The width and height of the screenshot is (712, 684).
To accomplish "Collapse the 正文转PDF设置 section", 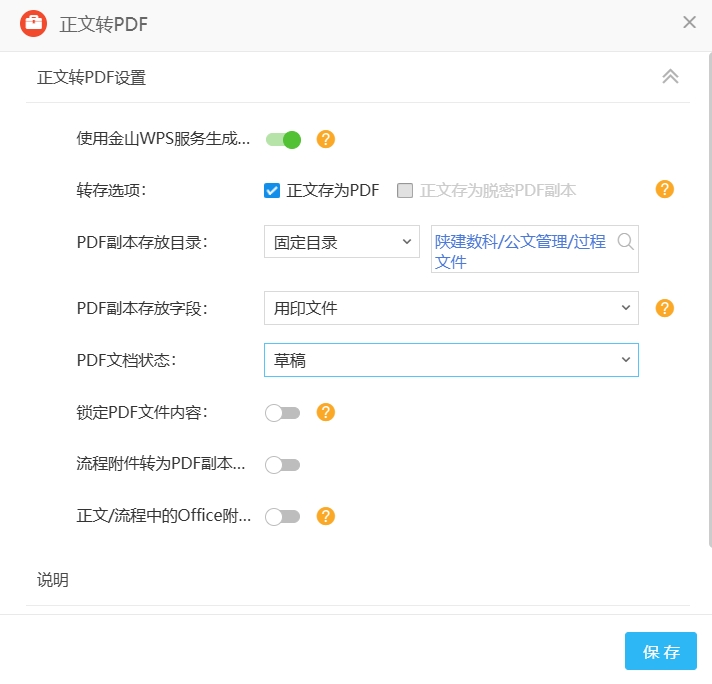I will [x=670, y=77].
